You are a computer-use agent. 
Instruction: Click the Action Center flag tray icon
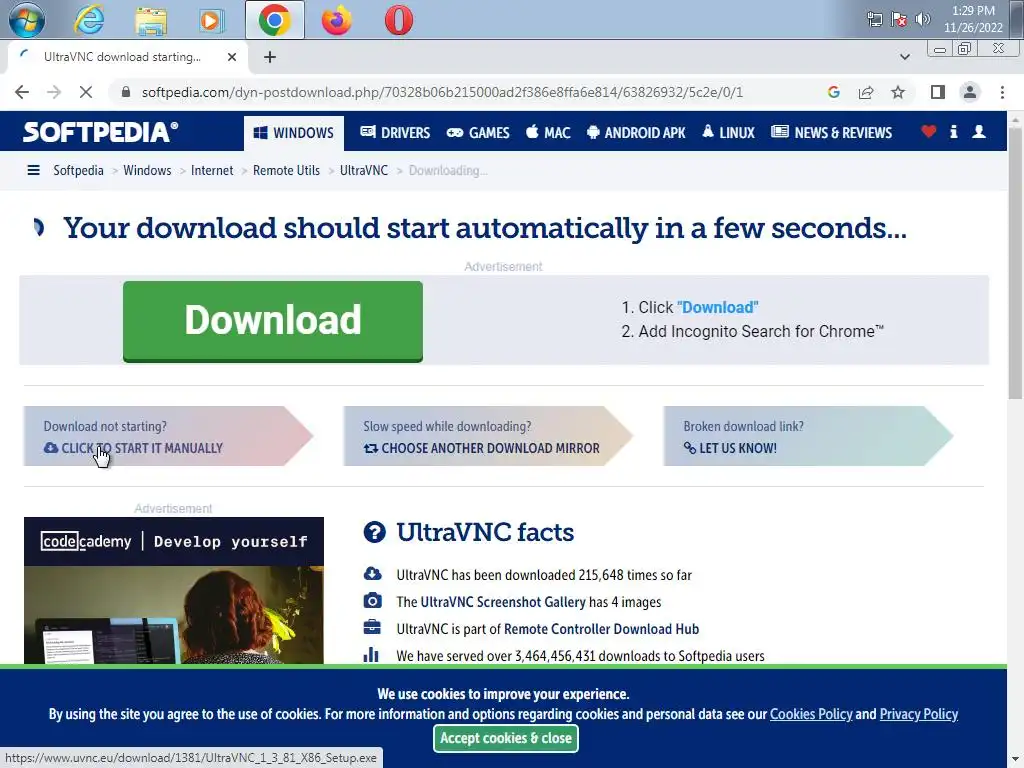coord(899,19)
